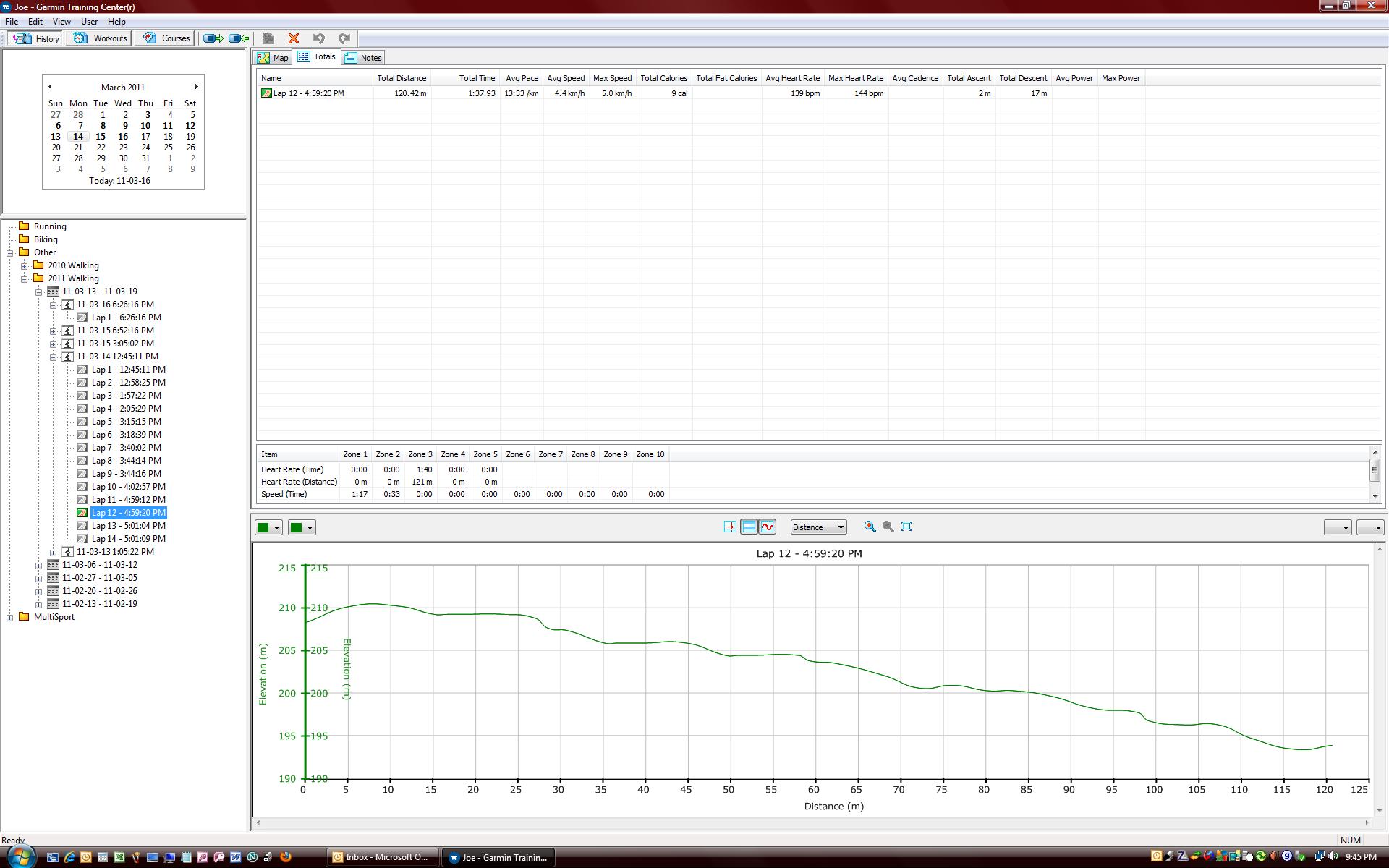Open the Help menu
This screenshot has width=1389, height=868.
tap(116, 22)
